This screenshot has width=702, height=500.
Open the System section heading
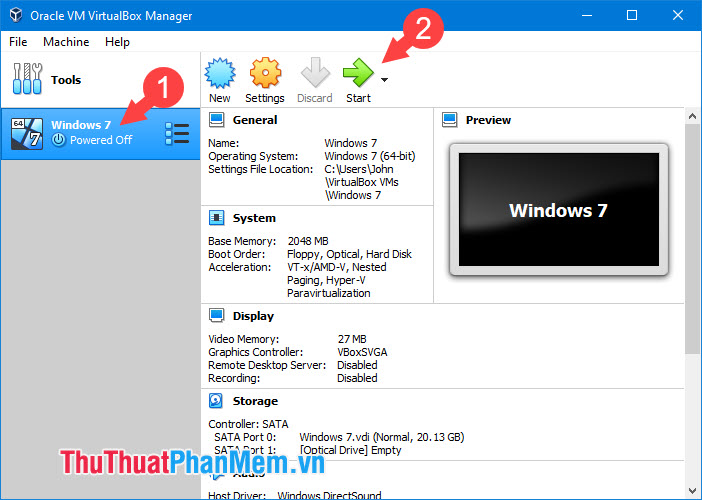click(254, 218)
